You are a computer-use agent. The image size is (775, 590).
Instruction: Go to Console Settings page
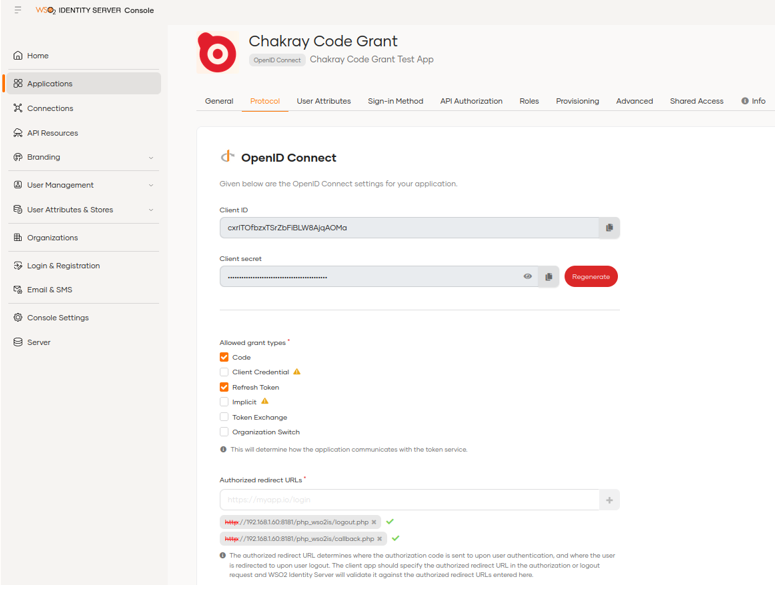tap(84, 317)
